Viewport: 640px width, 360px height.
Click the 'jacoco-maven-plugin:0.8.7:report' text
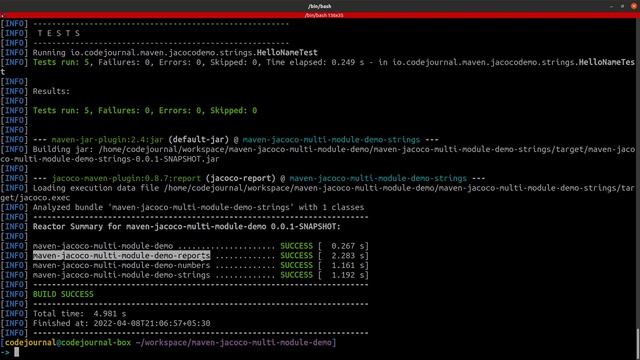(126, 178)
